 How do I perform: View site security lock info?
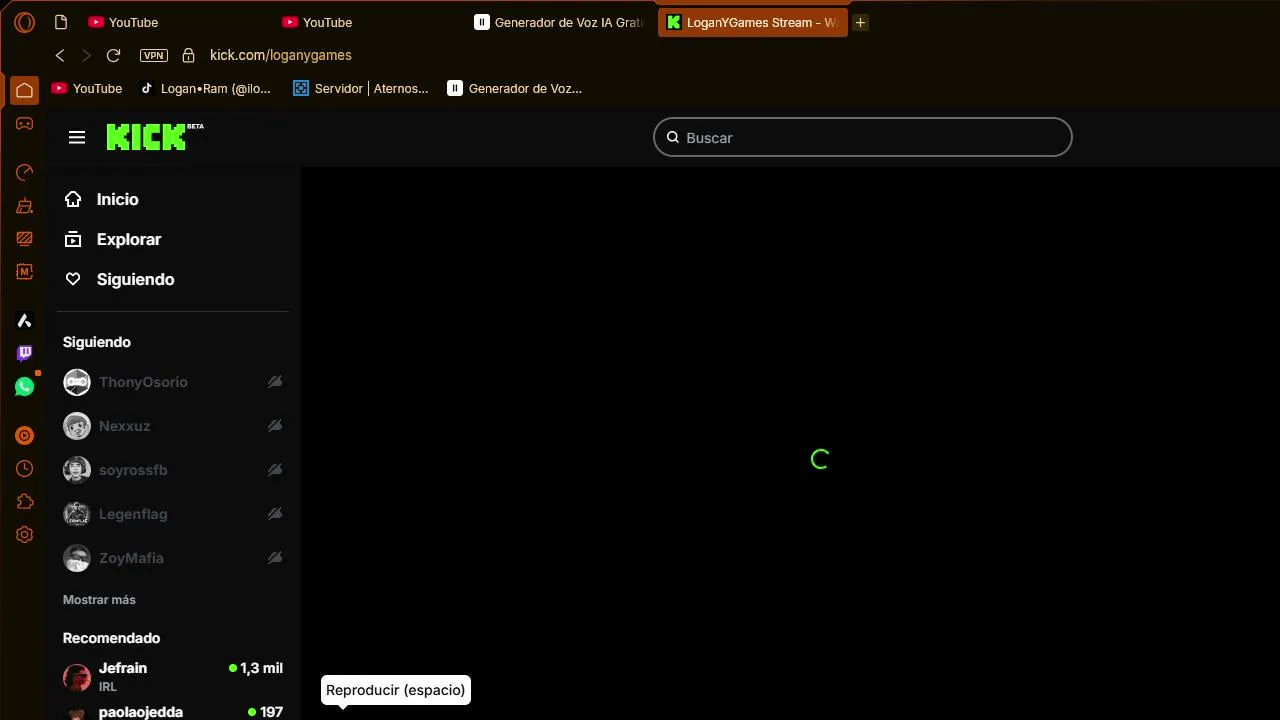188,56
